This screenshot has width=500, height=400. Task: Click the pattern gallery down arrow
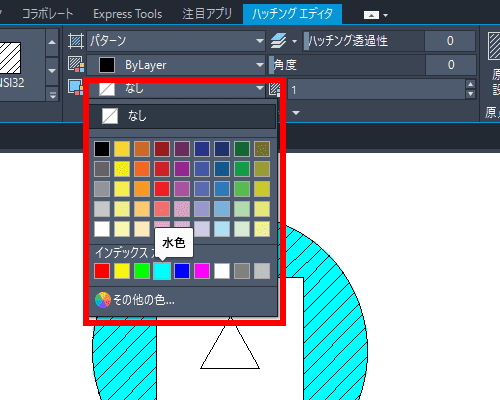(x=52, y=71)
